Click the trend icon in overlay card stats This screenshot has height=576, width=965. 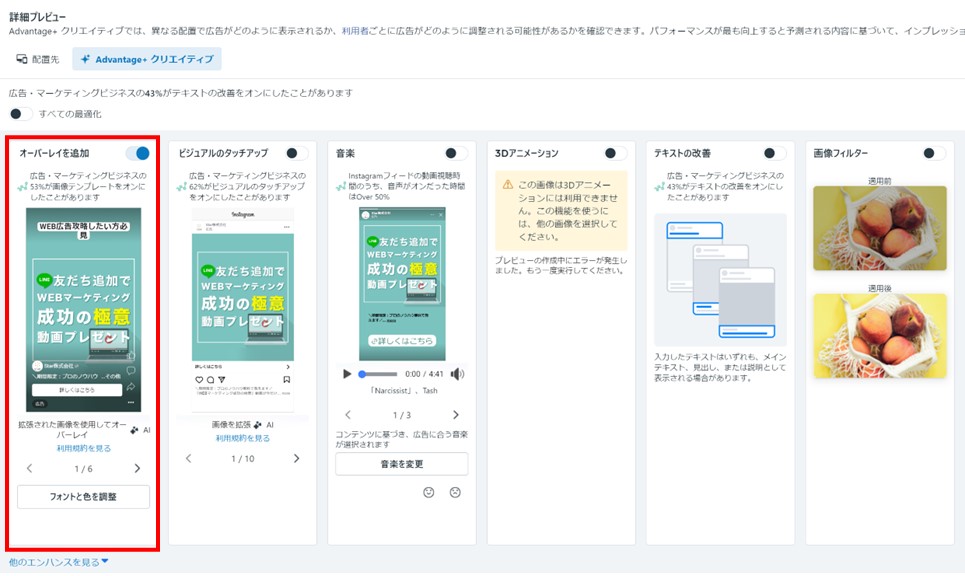[23, 186]
